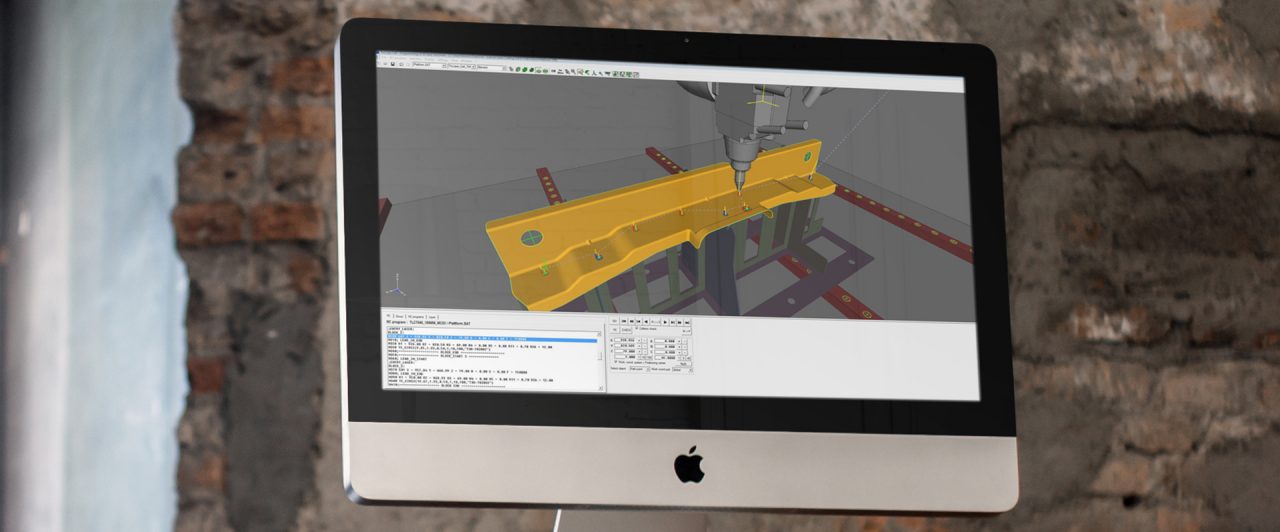
Task: Jump simulation to the start
Action: 624,322
